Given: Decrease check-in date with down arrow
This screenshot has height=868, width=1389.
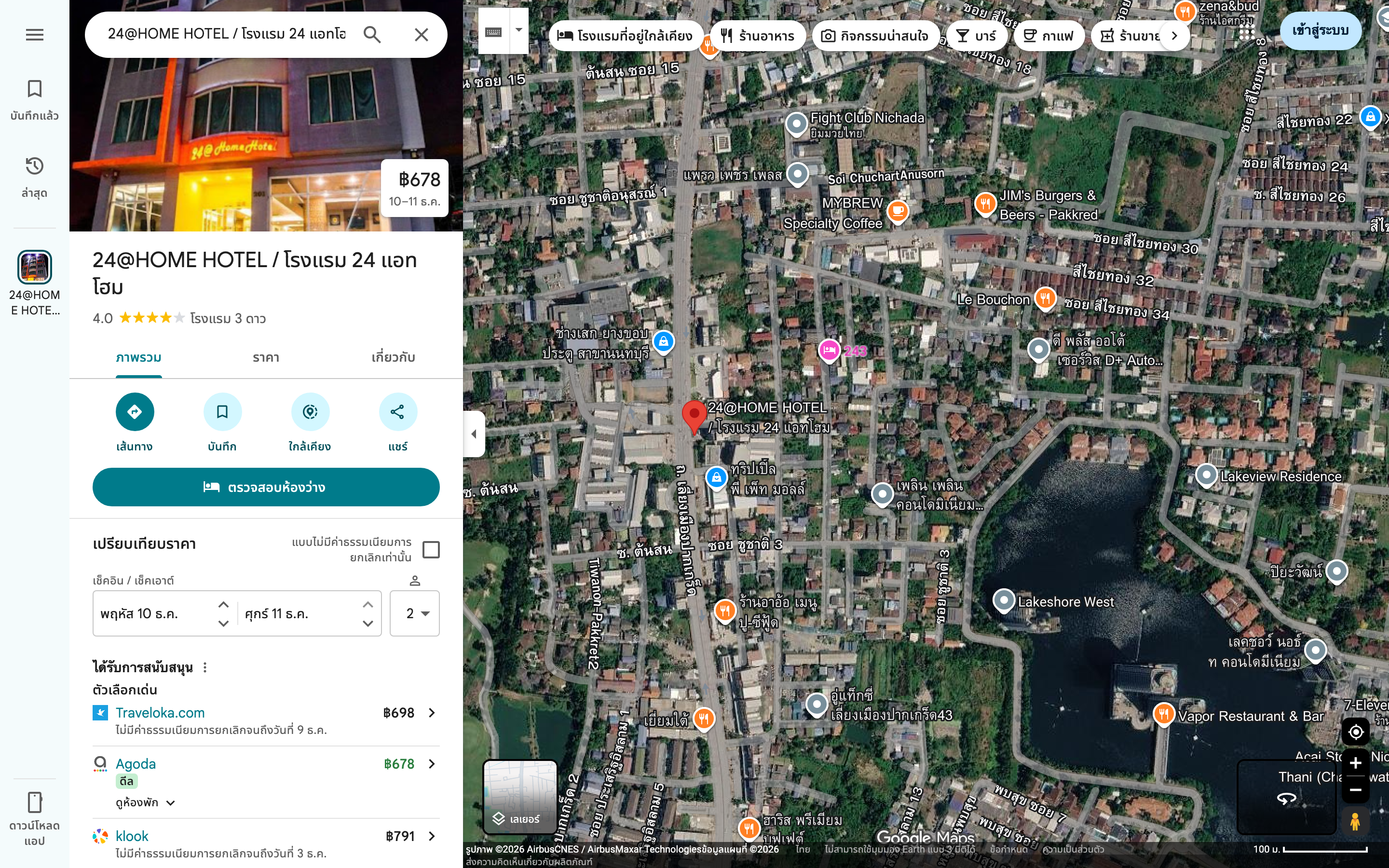Looking at the screenshot, I should [x=224, y=623].
